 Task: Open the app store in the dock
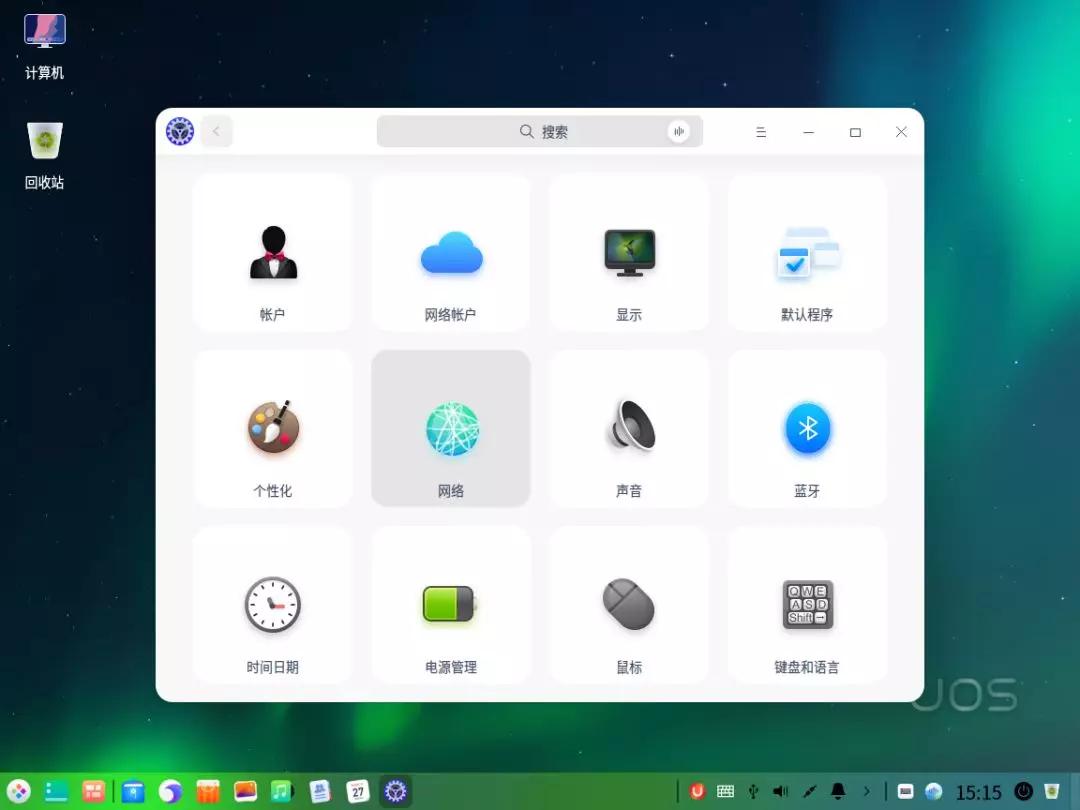(x=207, y=791)
